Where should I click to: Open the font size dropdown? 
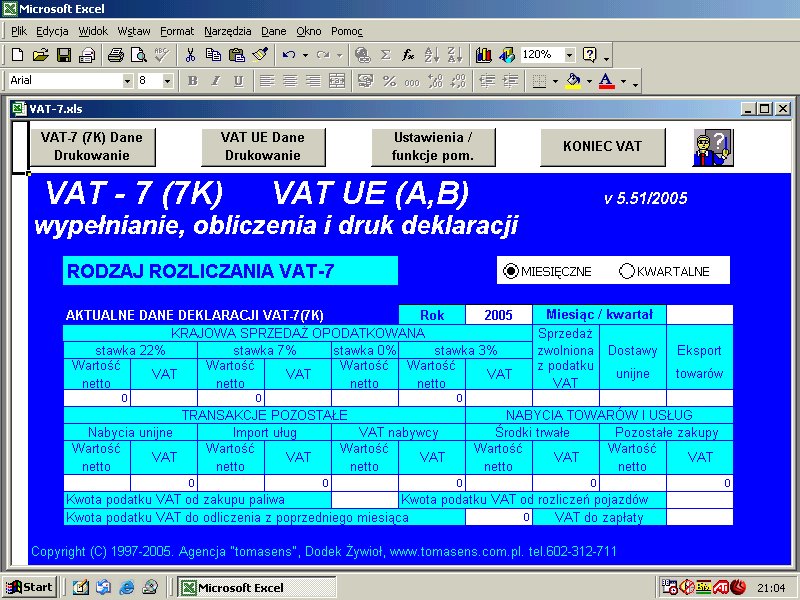(x=165, y=81)
